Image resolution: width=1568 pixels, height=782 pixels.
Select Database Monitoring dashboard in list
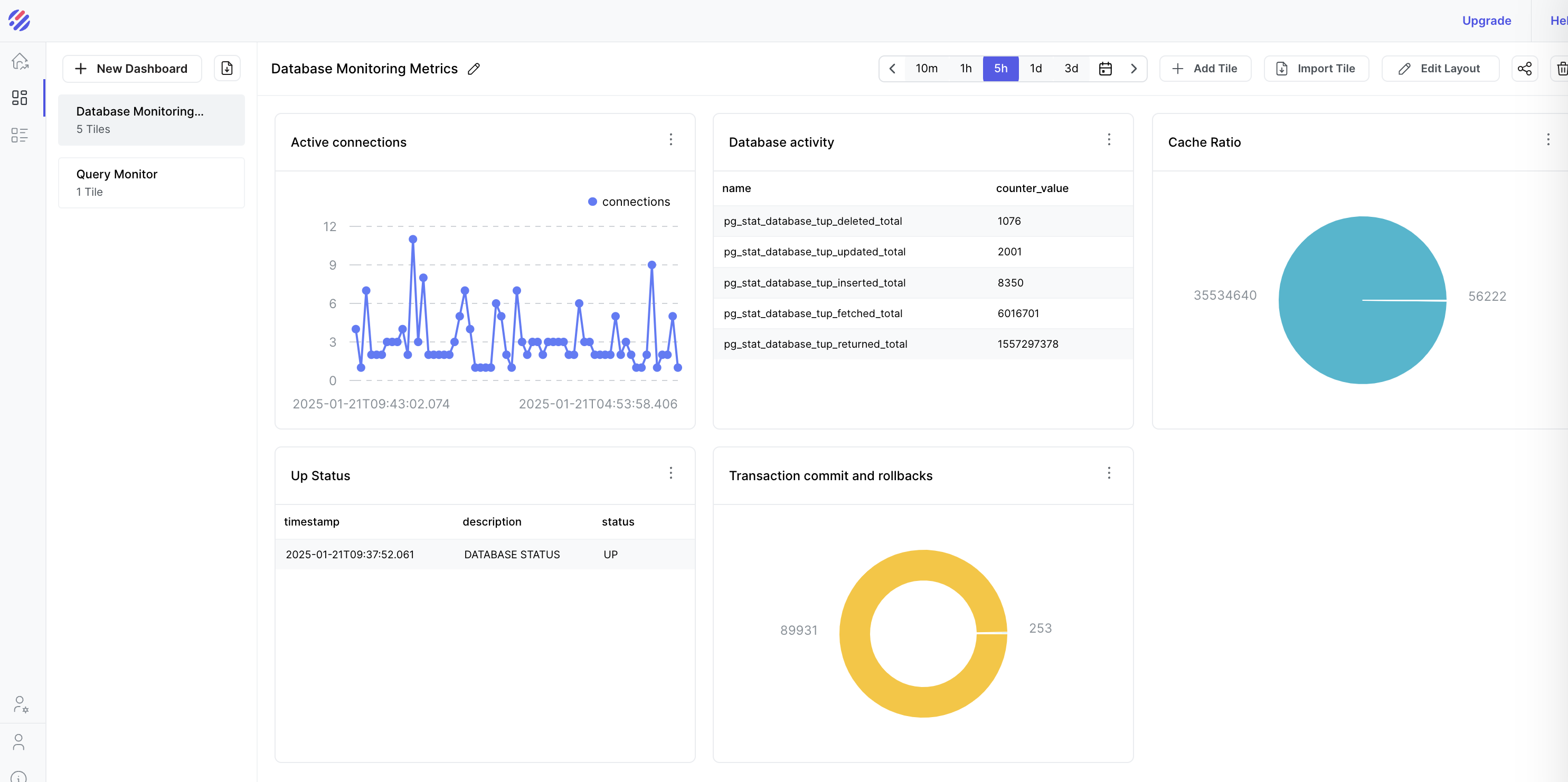coord(151,120)
